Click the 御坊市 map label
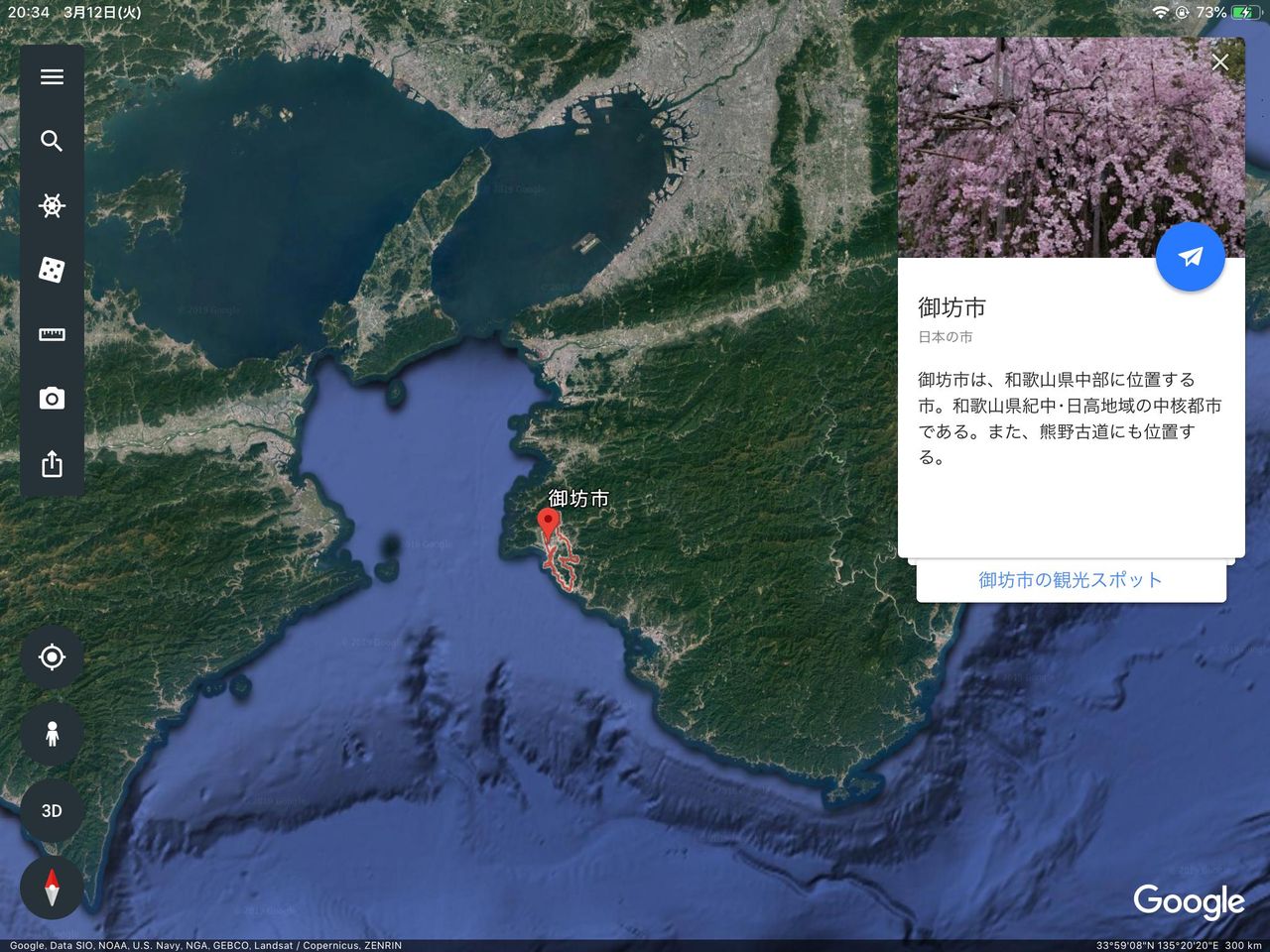The width and height of the screenshot is (1270, 952). [x=578, y=499]
